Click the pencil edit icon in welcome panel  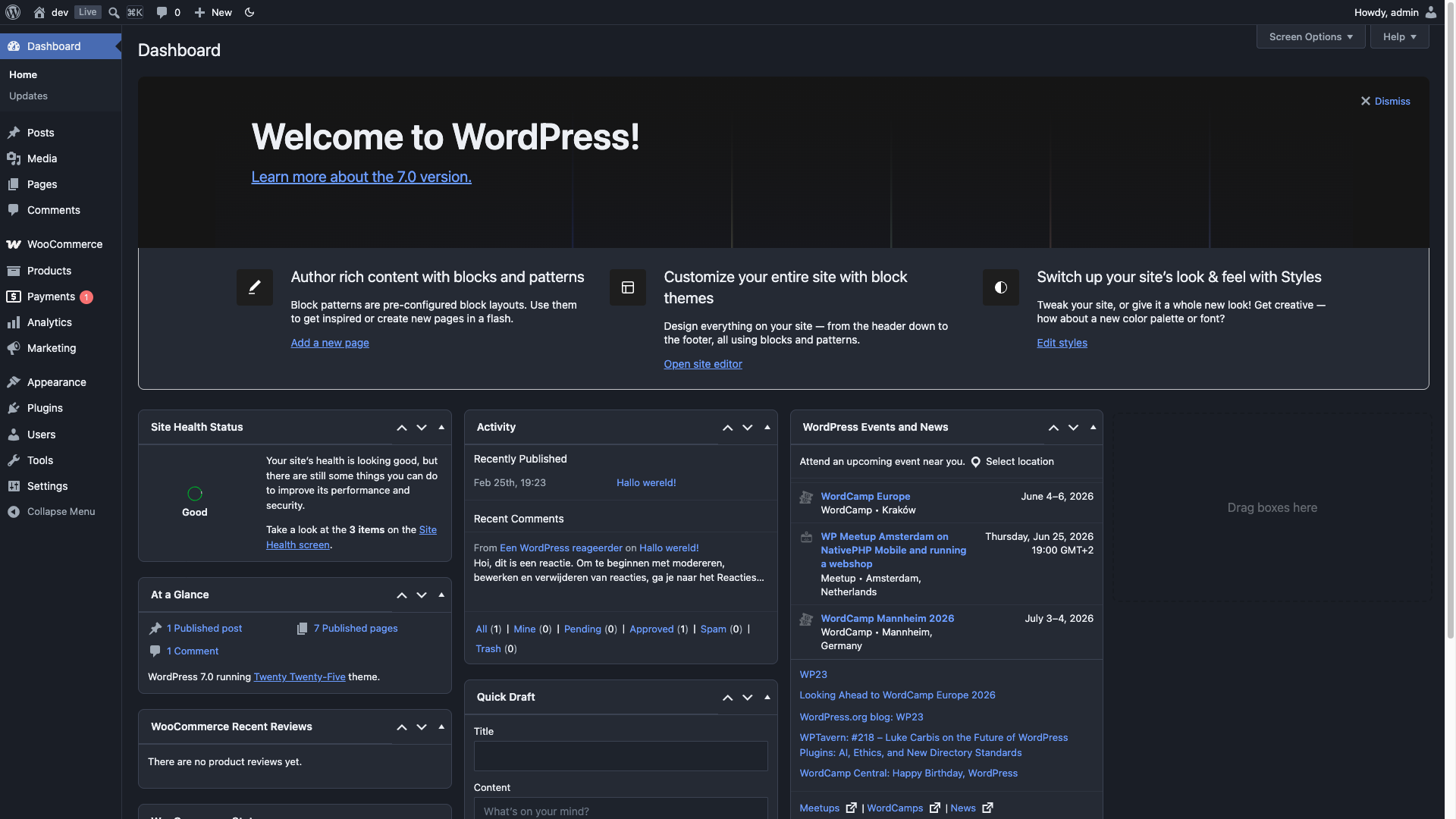click(255, 287)
